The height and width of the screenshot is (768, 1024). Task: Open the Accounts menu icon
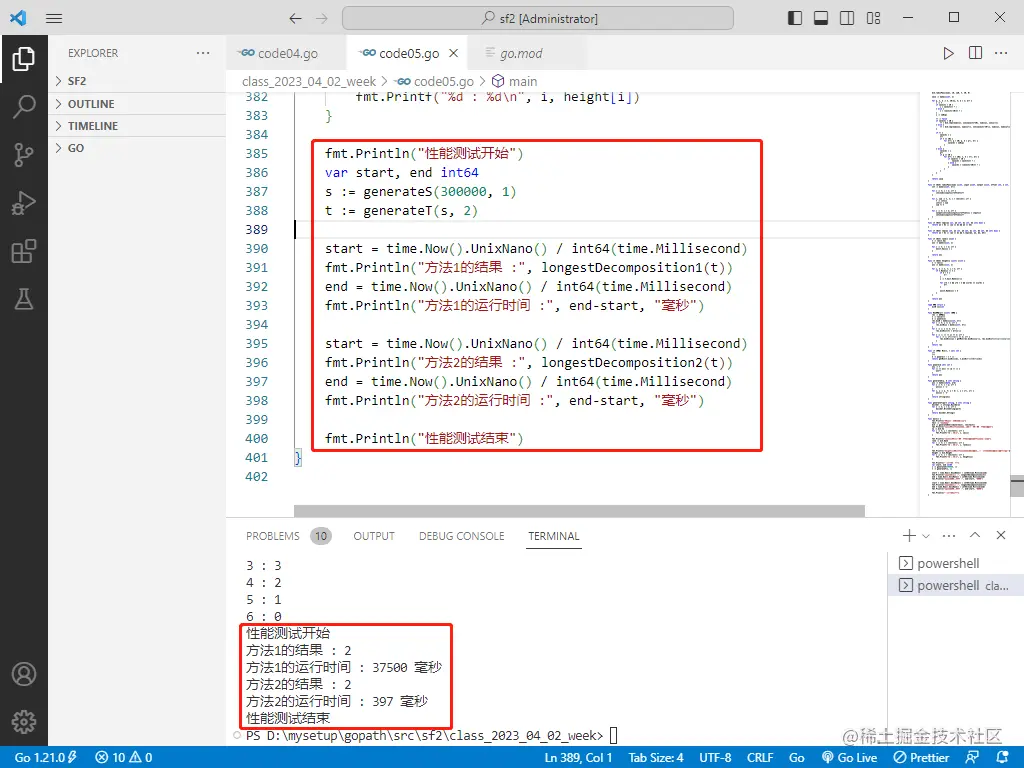coord(24,674)
